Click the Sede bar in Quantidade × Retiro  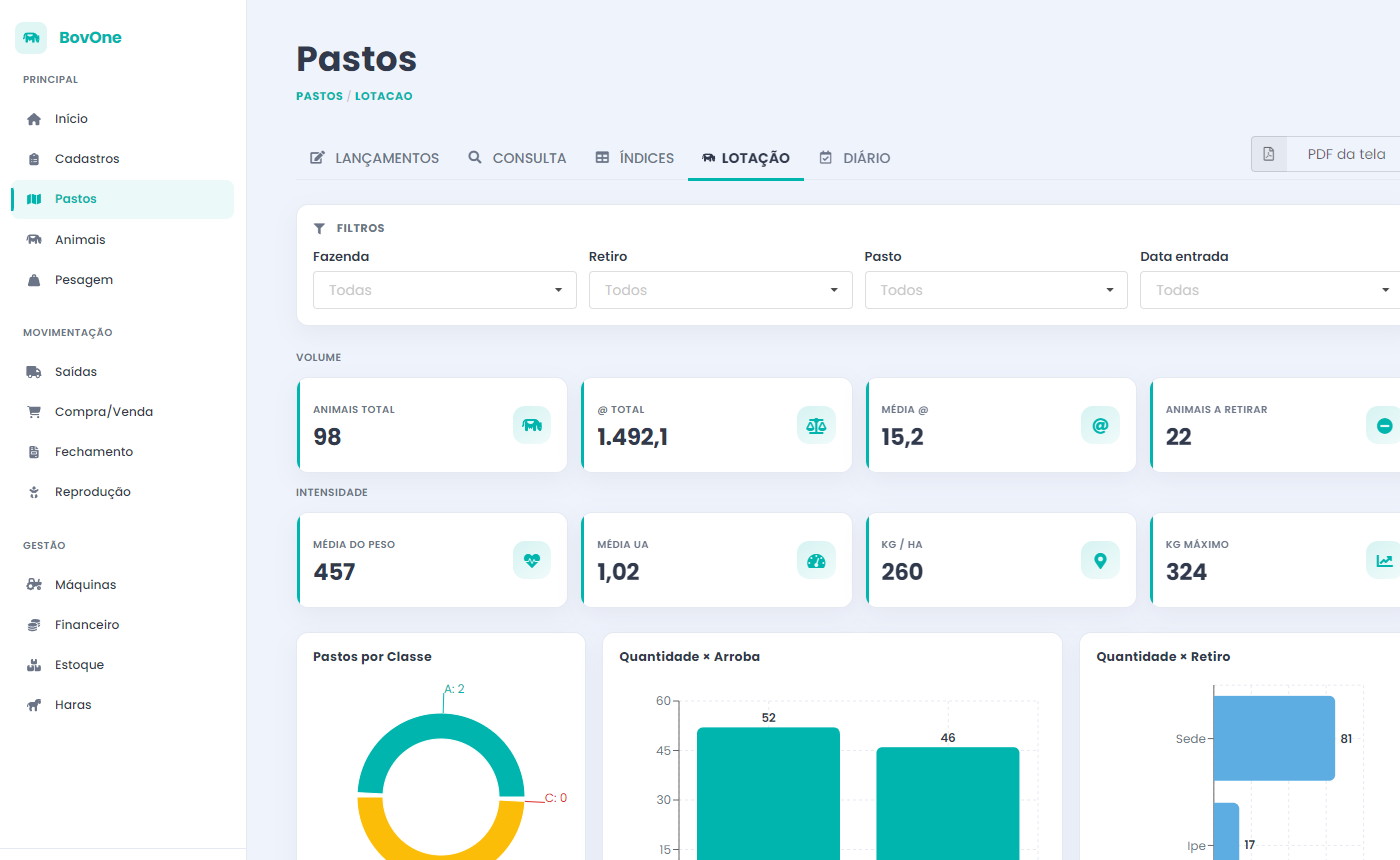point(1274,738)
